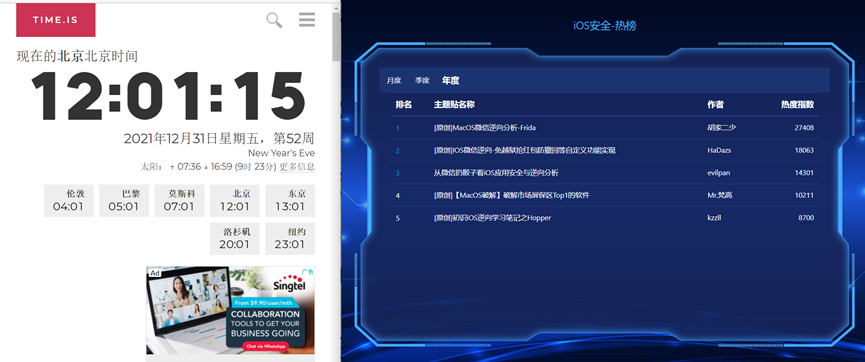Select the 12:01:15 main clock display
Image resolution: width=865 pixels, height=362 pixels.
(168, 97)
